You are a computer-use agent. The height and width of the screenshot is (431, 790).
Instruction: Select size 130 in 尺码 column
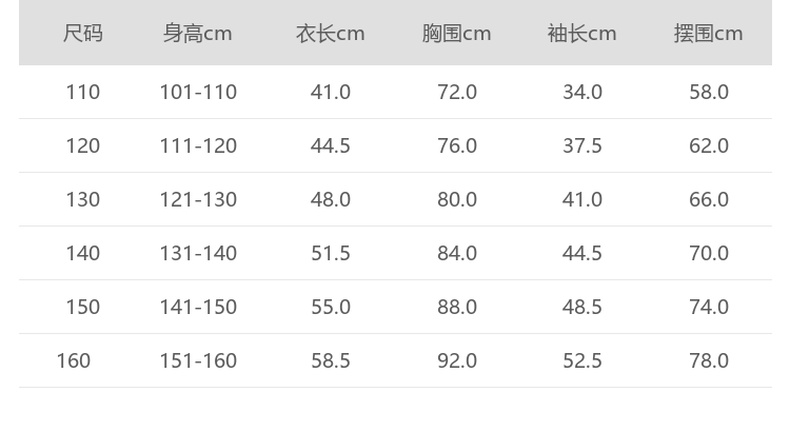pyautogui.click(x=83, y=200)
